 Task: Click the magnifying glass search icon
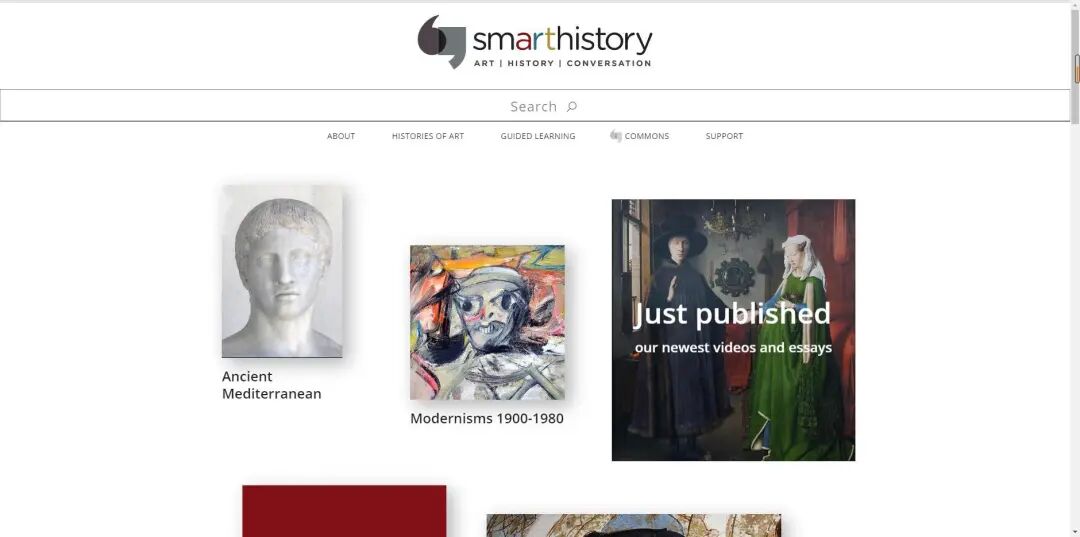(x=572, y=106)
